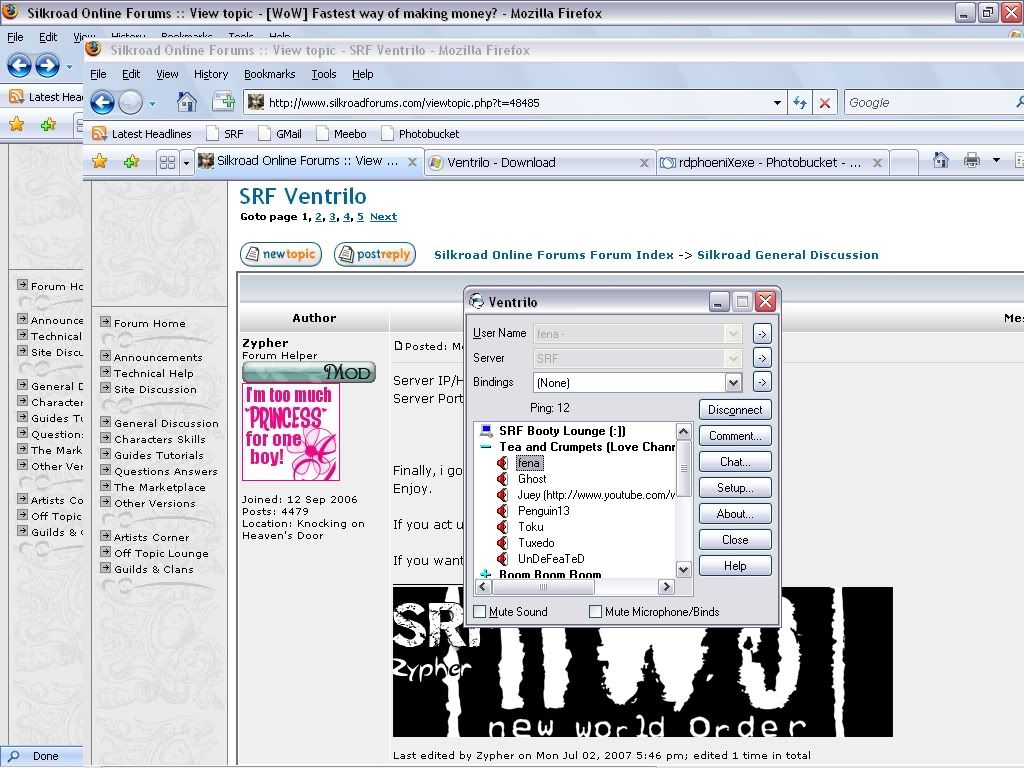Click the About... button in Ventrilo
Screen dimensions: 1024x768
(735, 514)
